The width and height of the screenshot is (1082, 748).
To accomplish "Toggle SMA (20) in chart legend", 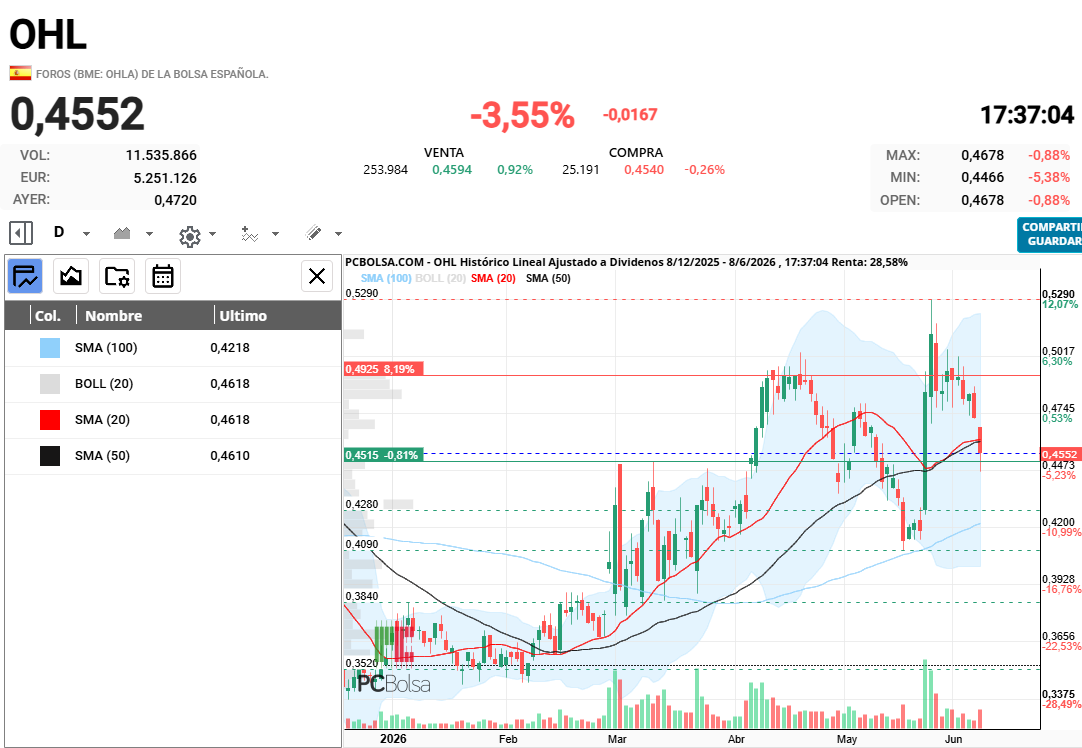I will [493, 278].
